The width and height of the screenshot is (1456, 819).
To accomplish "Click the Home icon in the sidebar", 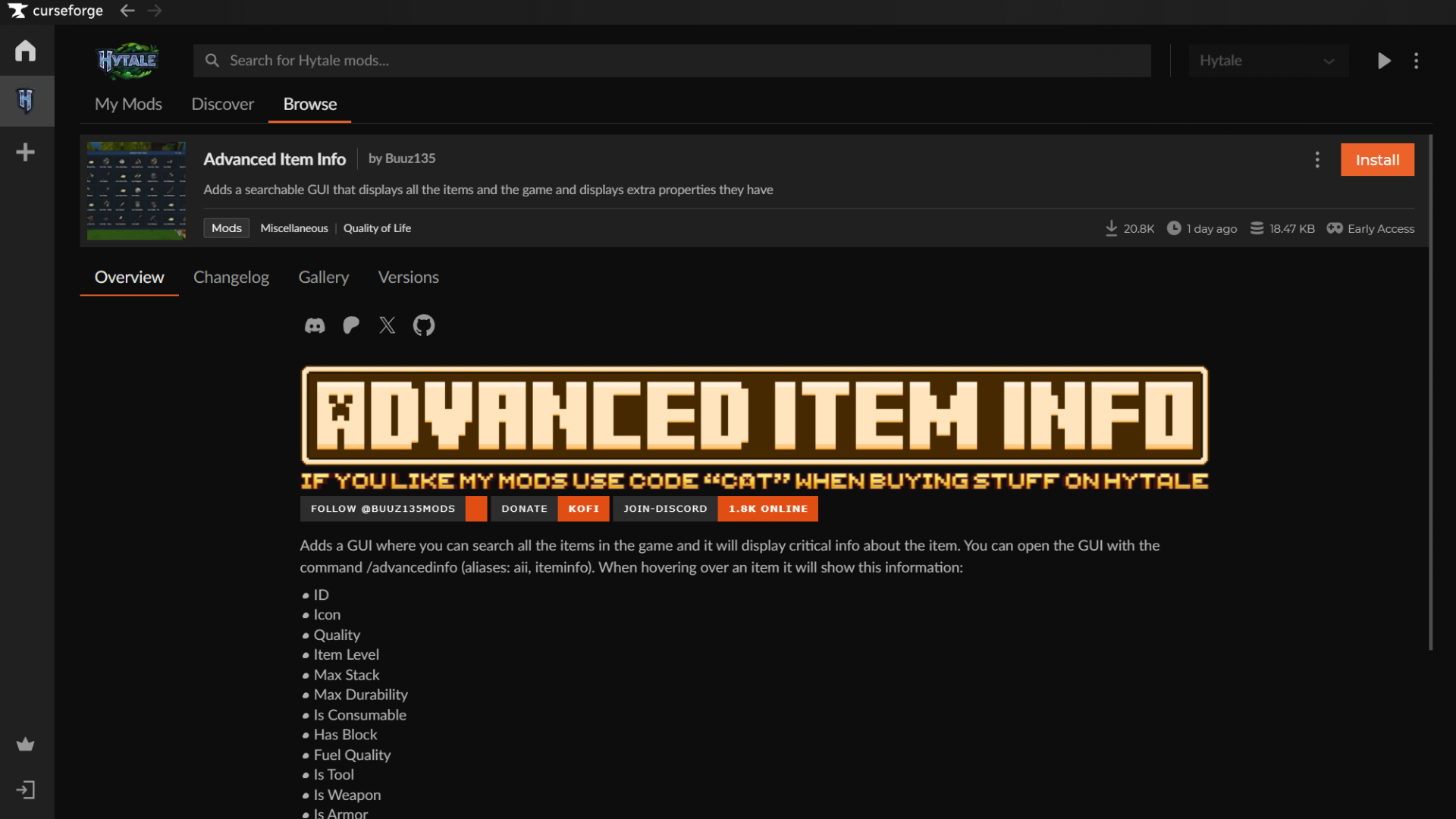I will 25,50.
